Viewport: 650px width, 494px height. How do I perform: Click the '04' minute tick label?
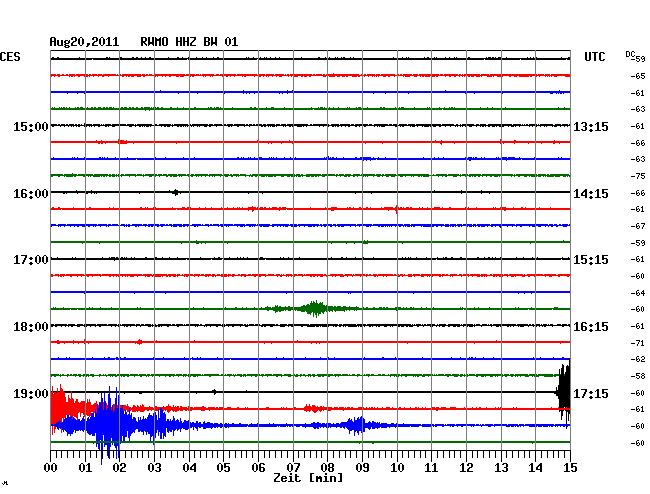pyautogui.click(x=189, y=467)
